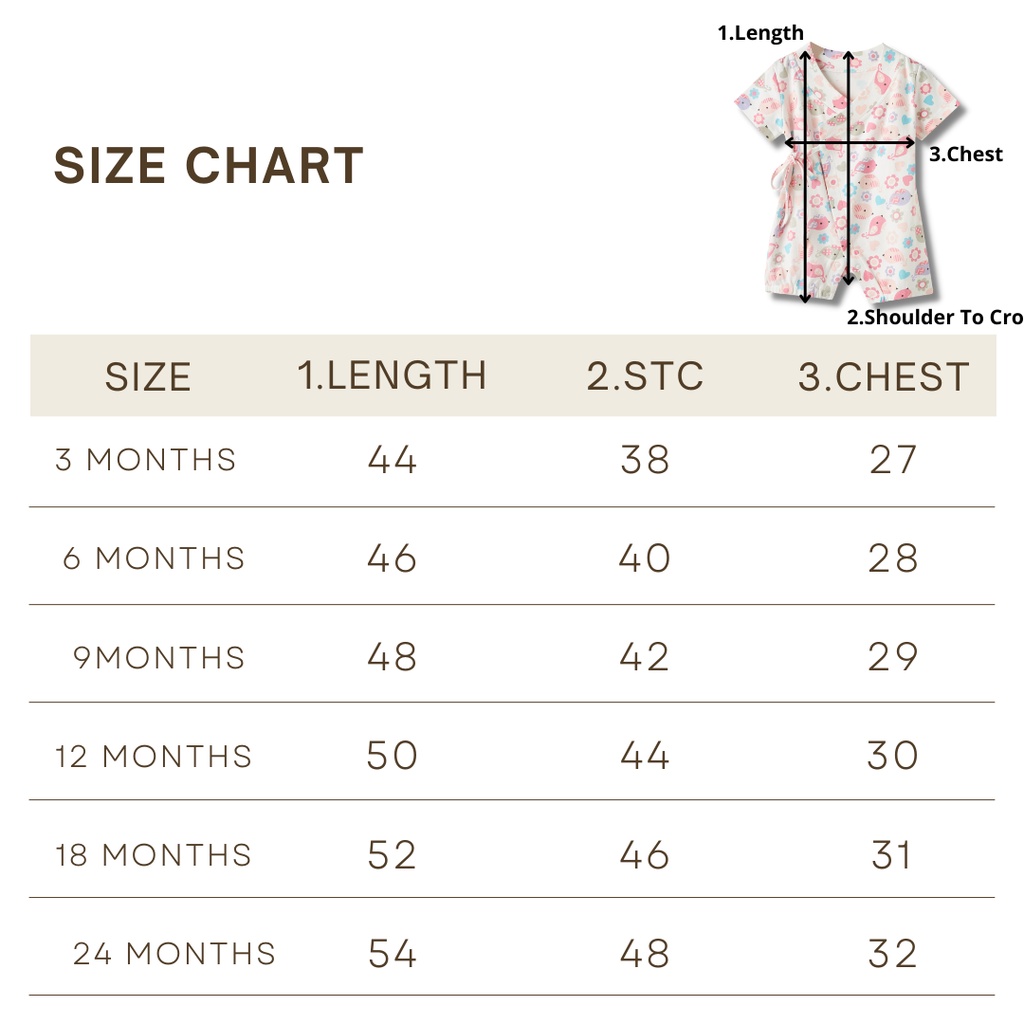
Task: Select the 1.LENGTH column header
Action: [x=392, y=376]
